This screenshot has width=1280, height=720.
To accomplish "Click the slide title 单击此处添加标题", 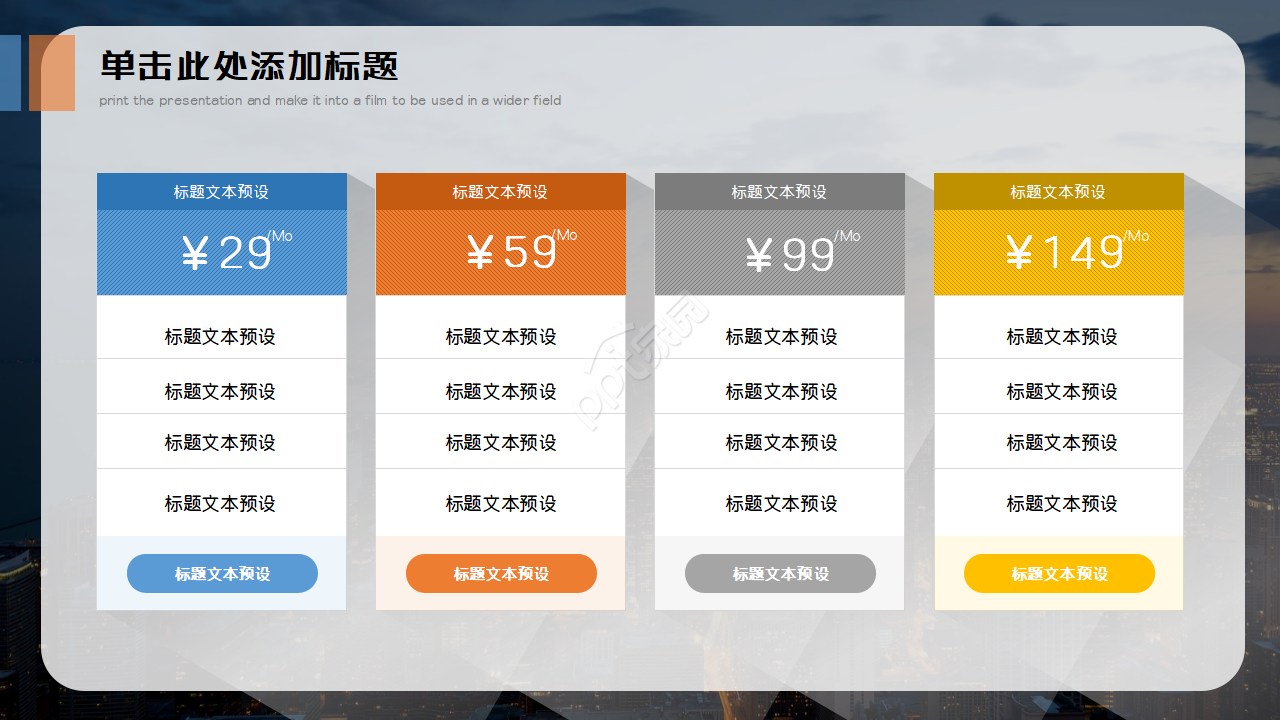I will pyautogui.click(x=246, y=68).
